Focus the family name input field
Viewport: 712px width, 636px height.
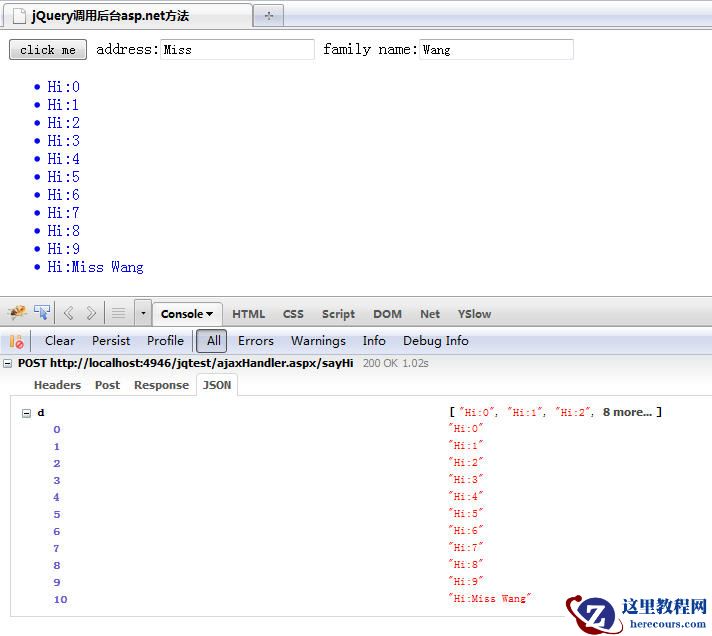[x=496, y=49]
